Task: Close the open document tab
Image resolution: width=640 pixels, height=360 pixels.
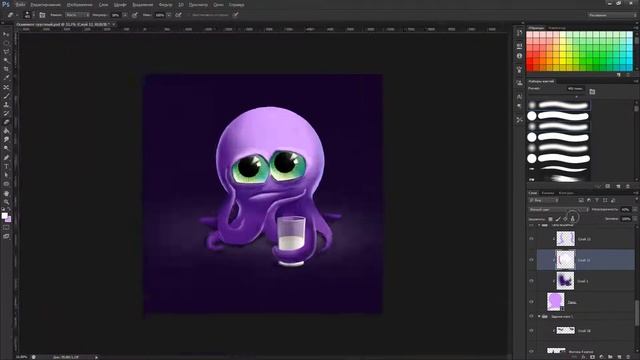Action: 113,24
